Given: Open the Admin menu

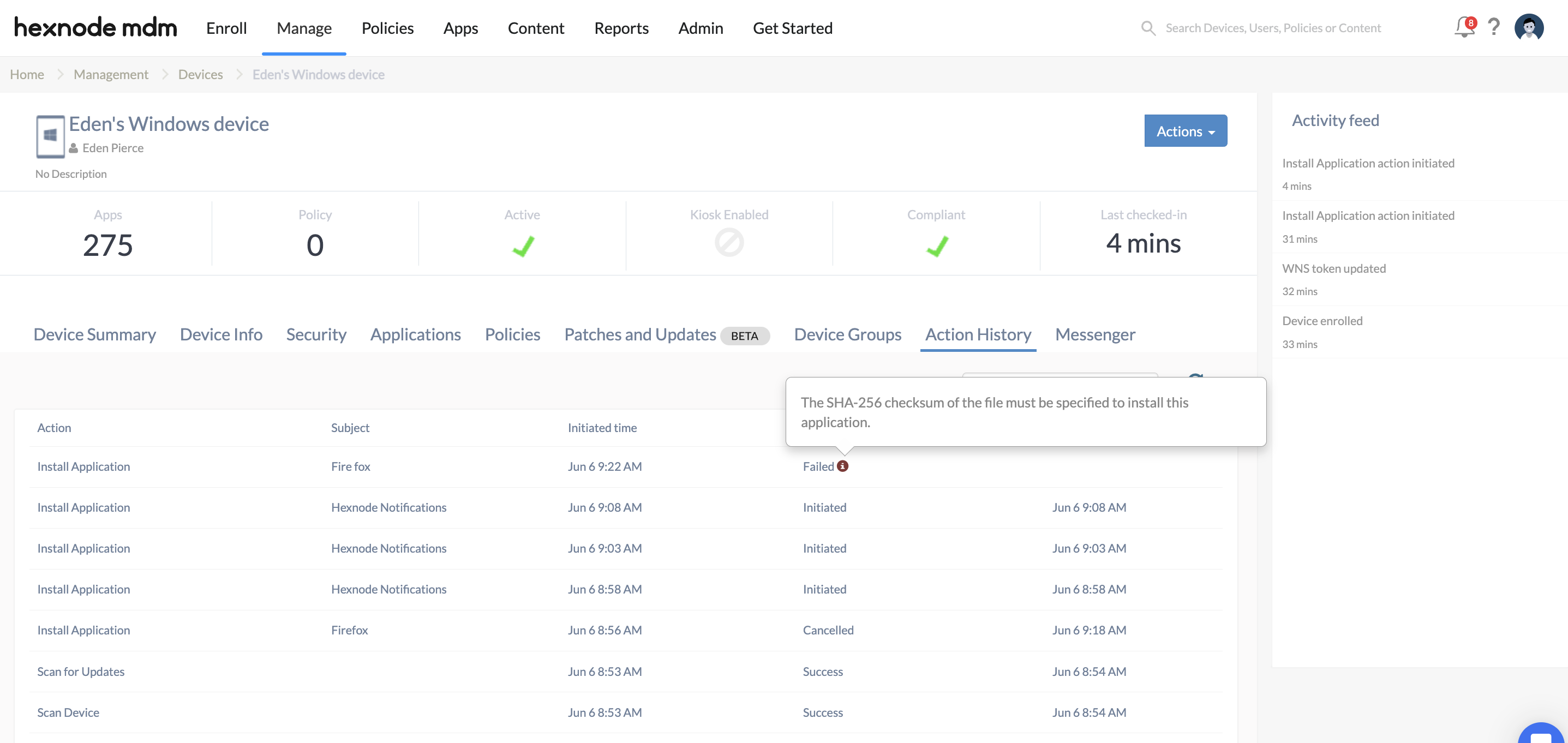Looking at the screenshot, I should click(x=701, y=28).
